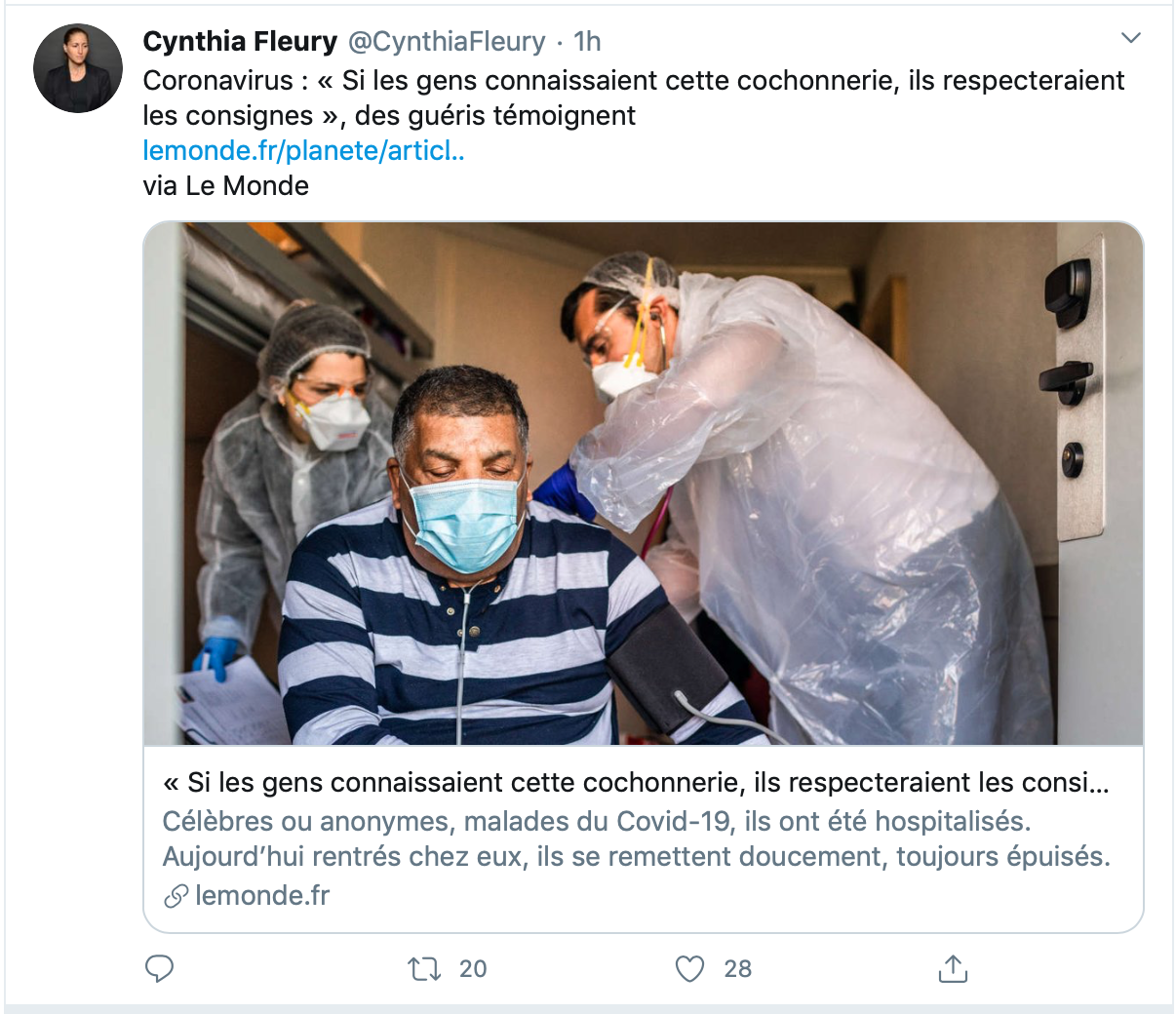Open the tweet's 1h timestamp
The image size is (1176, 1014).
tap(587, 41)
